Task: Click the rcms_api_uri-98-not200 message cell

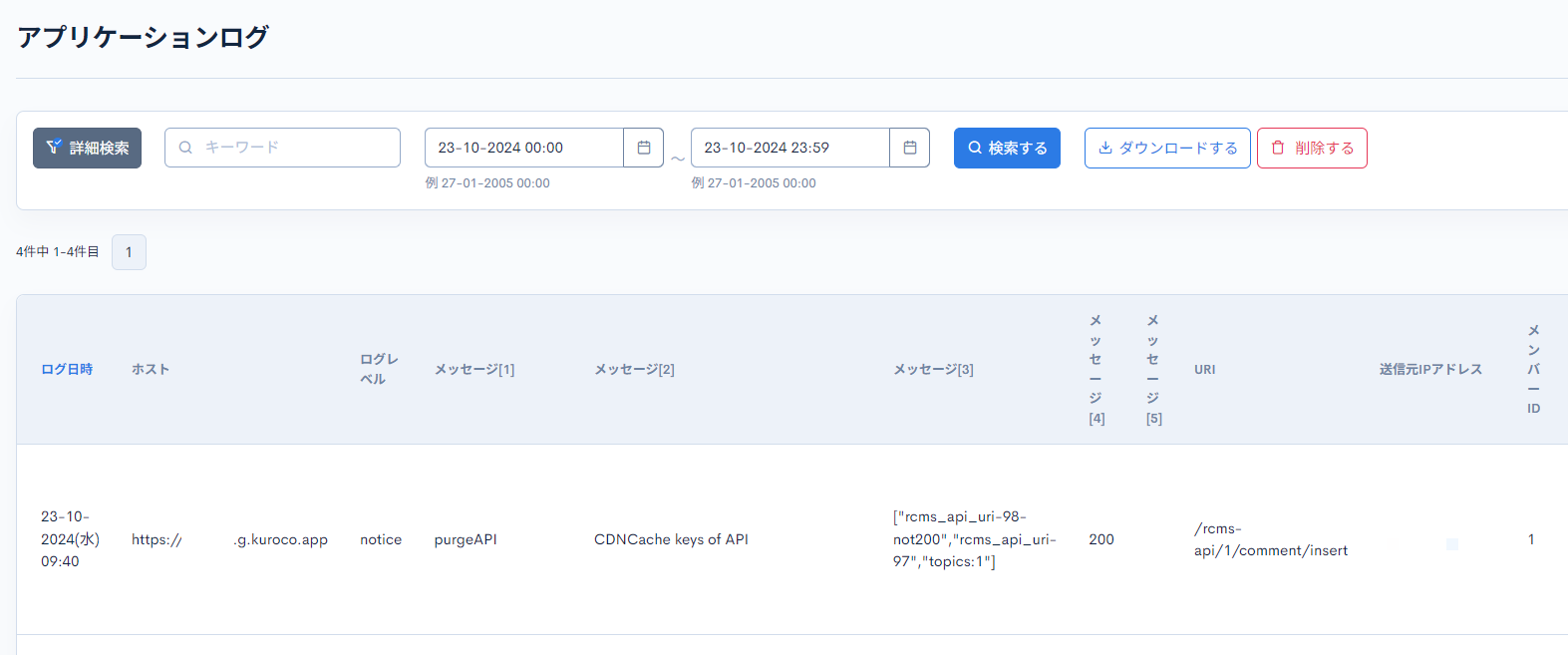Action: point(974,539)
